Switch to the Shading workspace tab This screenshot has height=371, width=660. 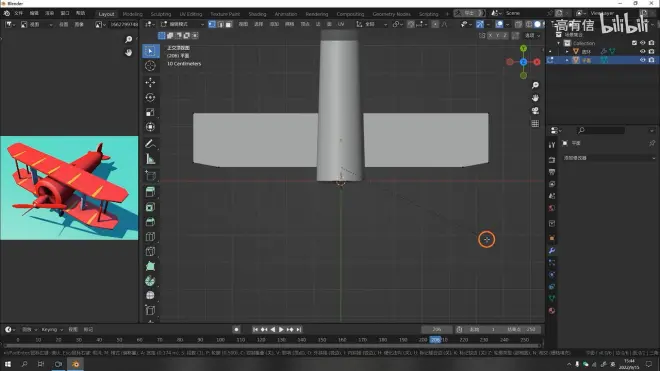click(257, 14)
